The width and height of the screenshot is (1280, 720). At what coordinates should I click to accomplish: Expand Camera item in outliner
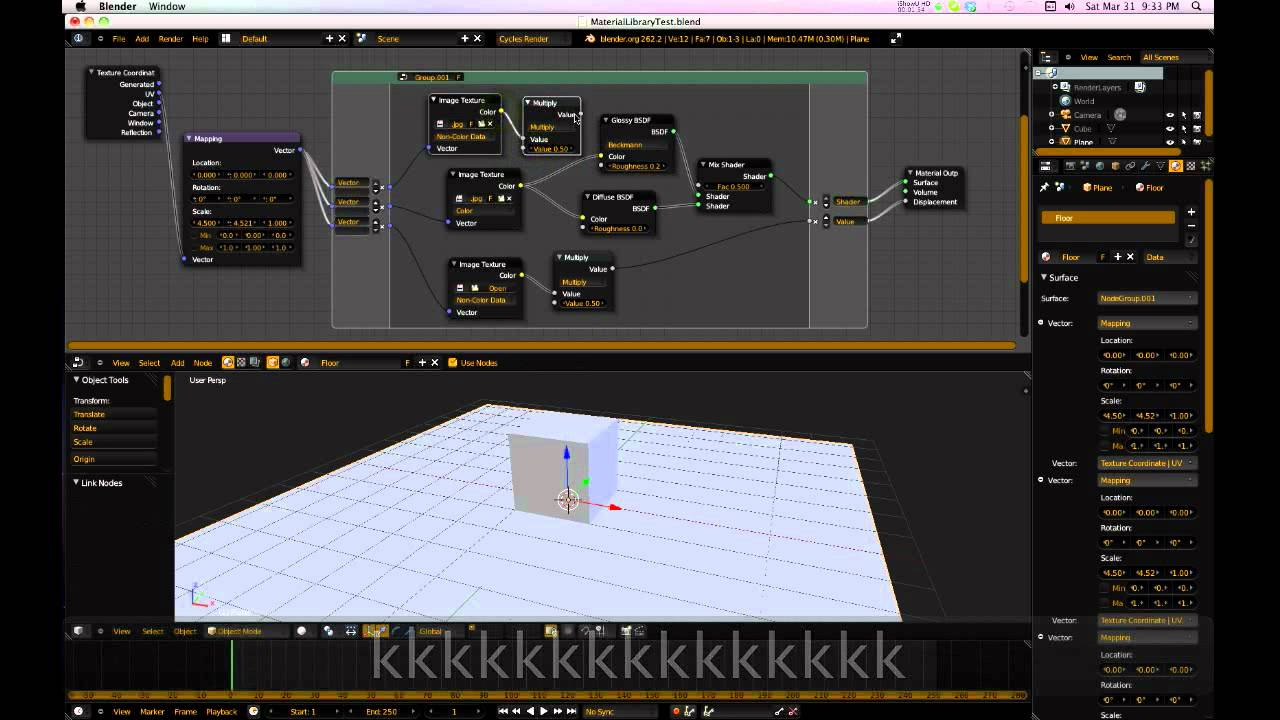pos(1052,114)
